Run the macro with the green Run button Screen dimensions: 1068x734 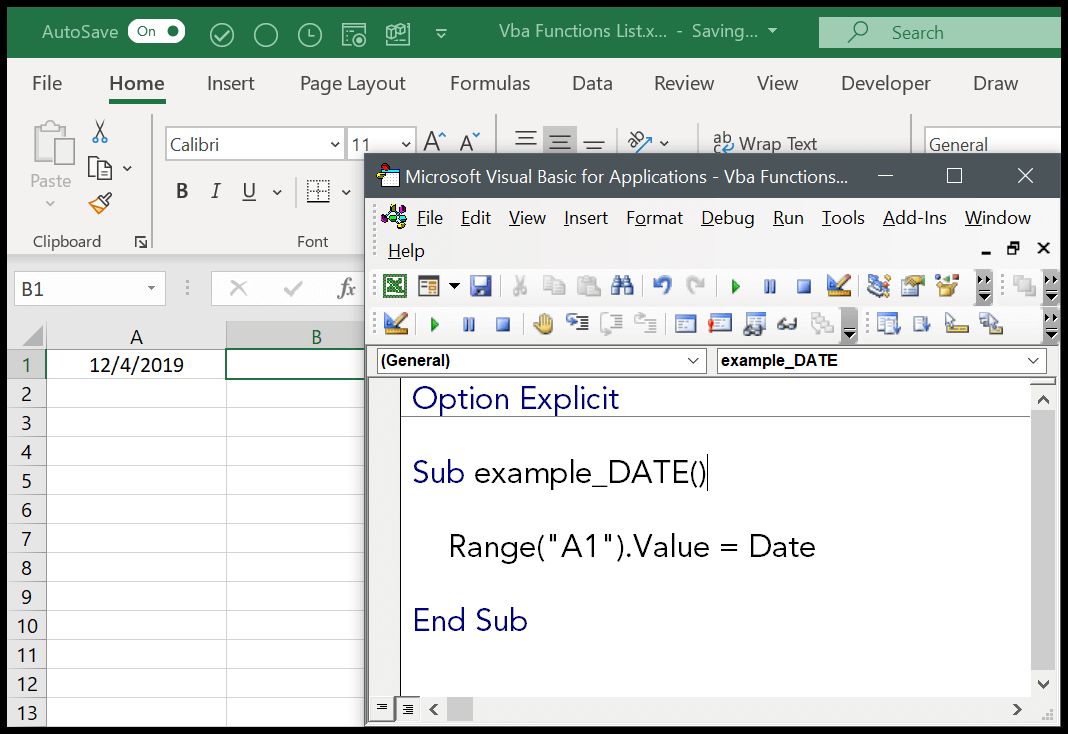(x=735, y=286)
